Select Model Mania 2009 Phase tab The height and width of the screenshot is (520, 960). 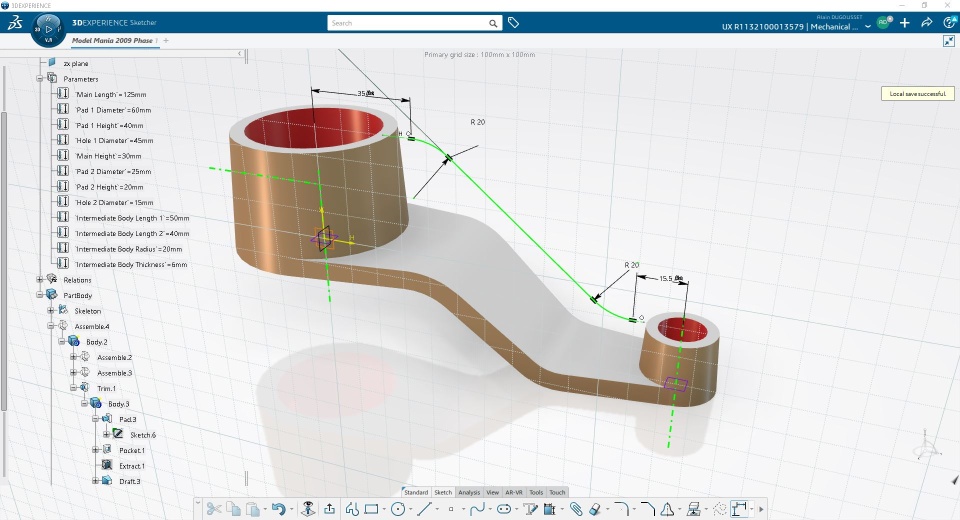pyautogui.click(x=113, y=40)
